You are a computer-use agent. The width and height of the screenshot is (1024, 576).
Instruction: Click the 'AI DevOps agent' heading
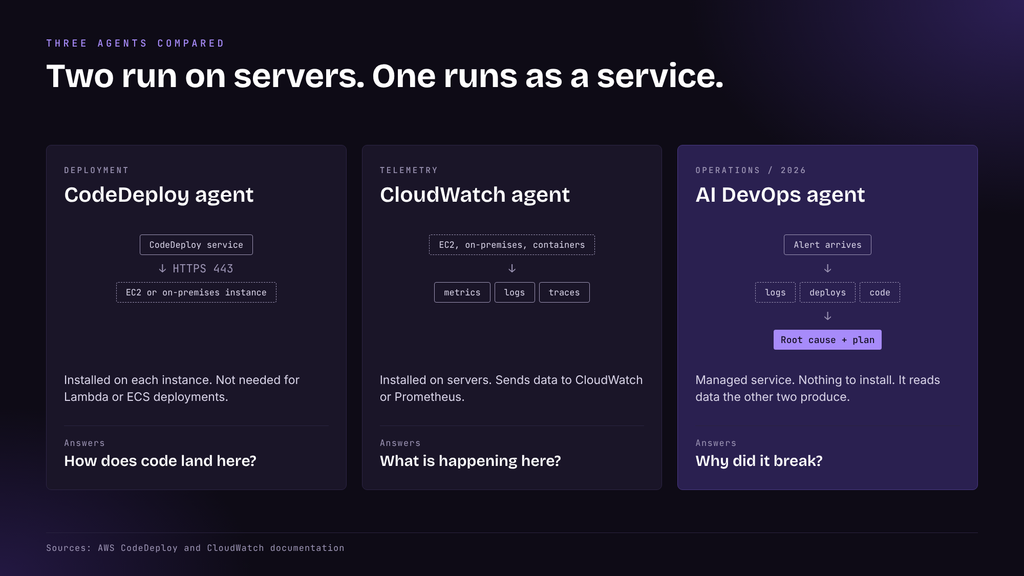click(x=780, y=195)
